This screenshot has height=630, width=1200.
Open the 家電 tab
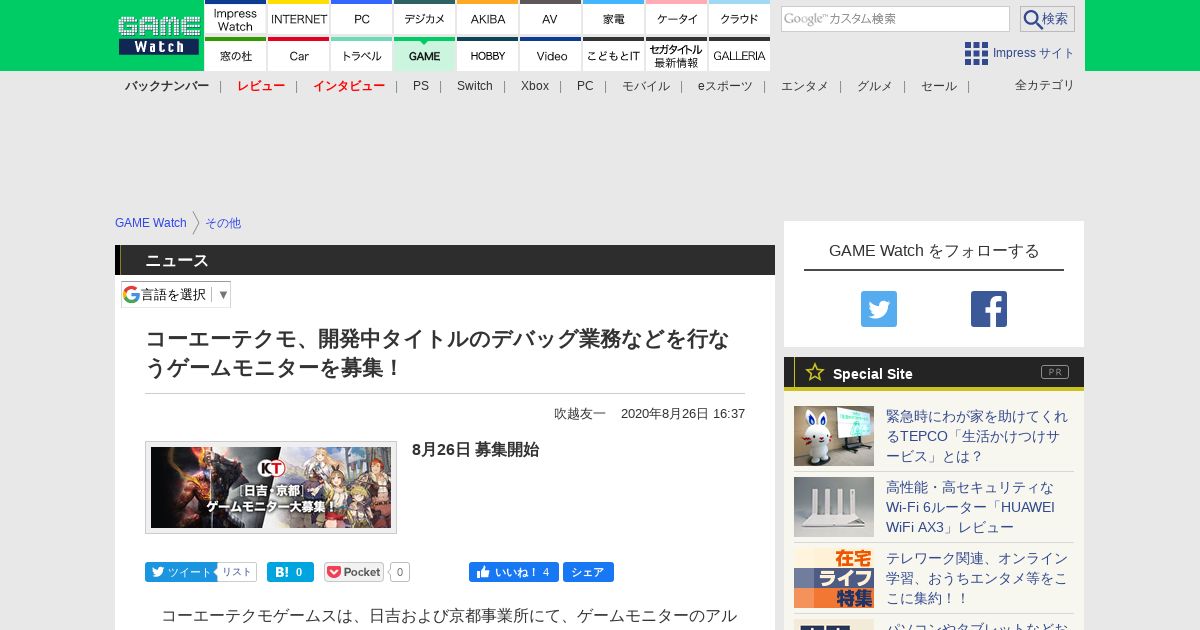coord(614,18)
